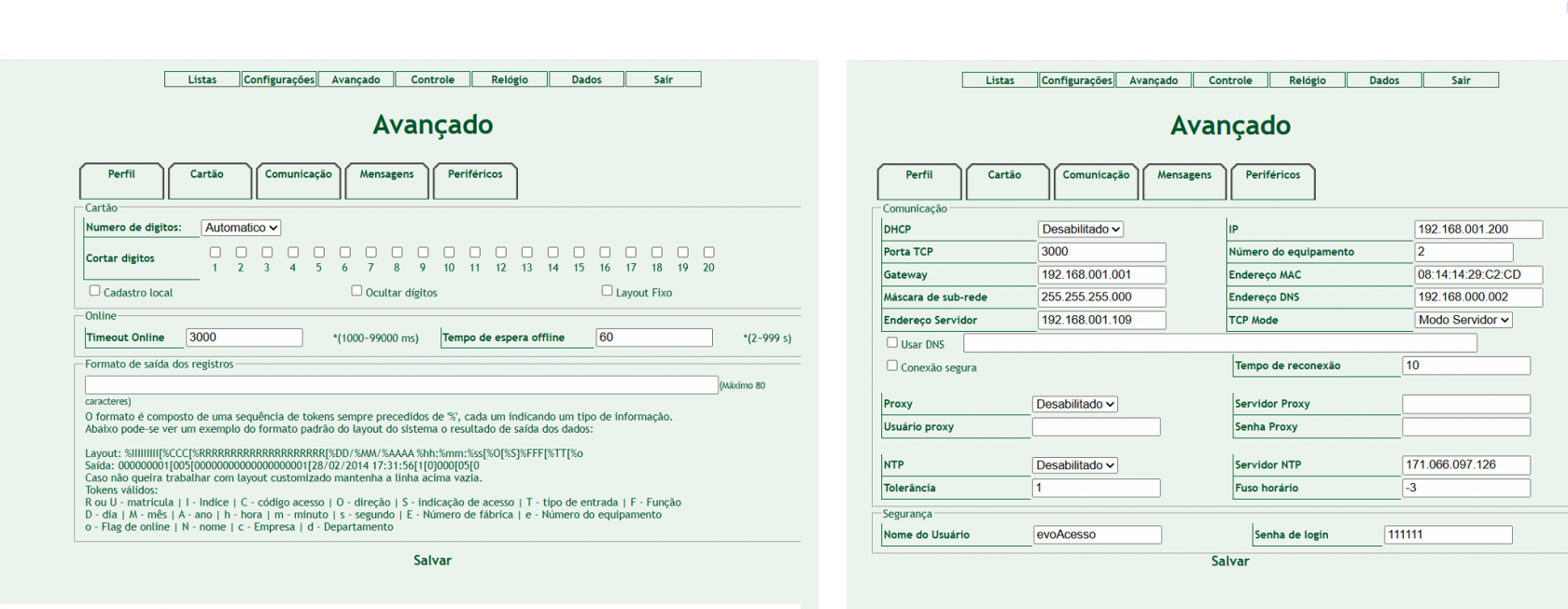The image size is (1568, 609).
Task: Click Sair on the left Cartão page
Action: tap(664, 79)
